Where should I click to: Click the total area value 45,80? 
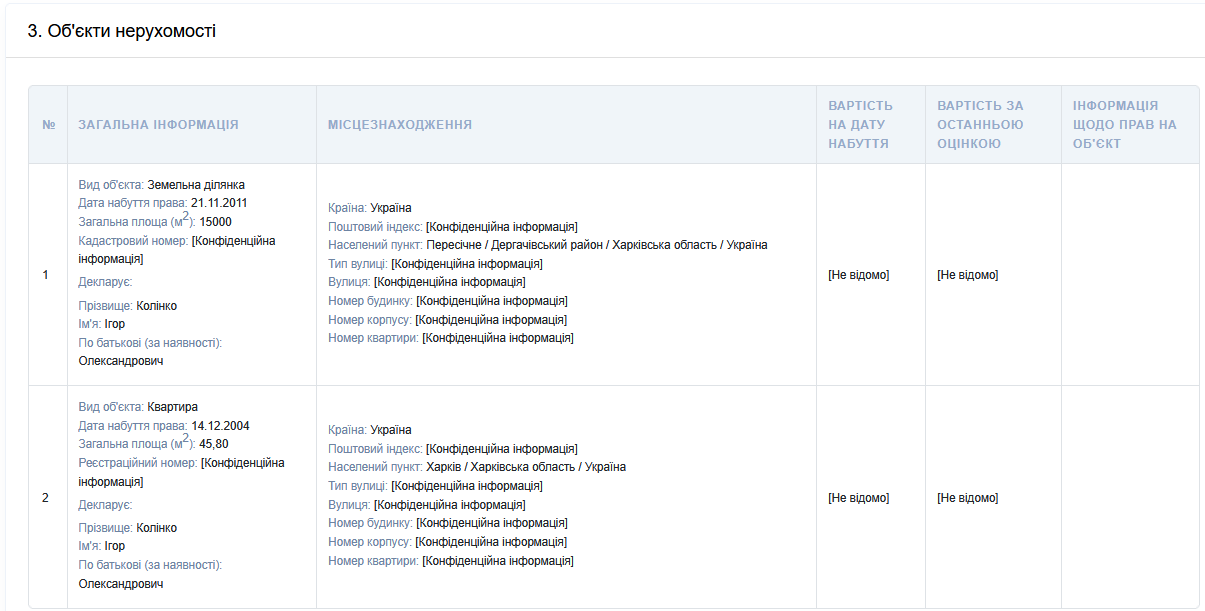click(214, 444)
